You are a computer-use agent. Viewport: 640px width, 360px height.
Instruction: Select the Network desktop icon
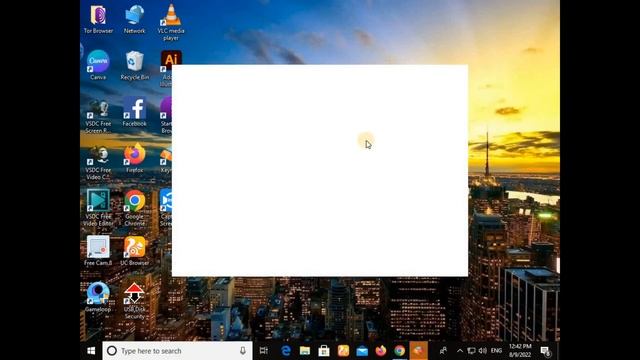pyautogui.click(x=134, y=19)
